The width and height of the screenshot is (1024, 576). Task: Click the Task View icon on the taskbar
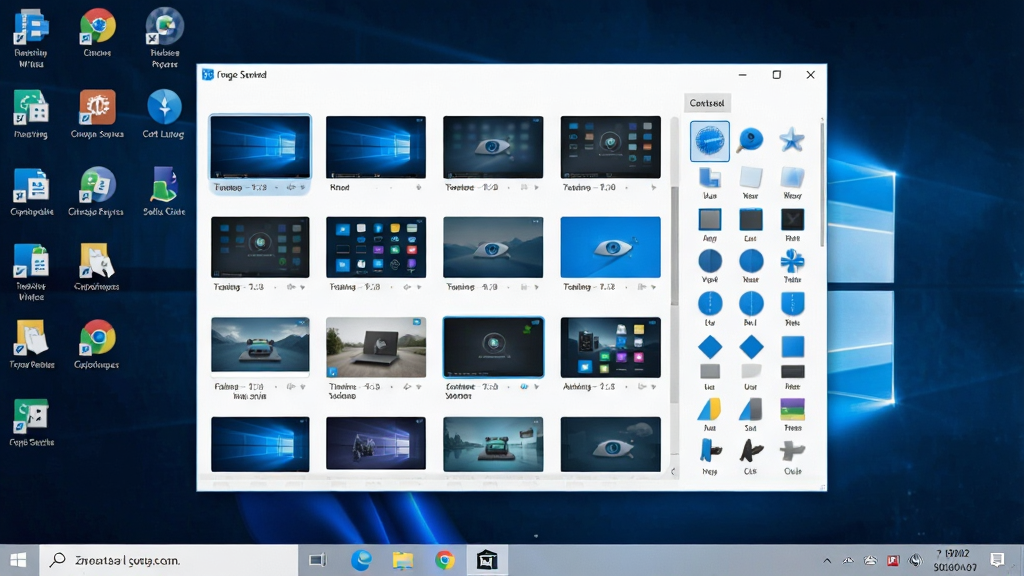(317, 560)
